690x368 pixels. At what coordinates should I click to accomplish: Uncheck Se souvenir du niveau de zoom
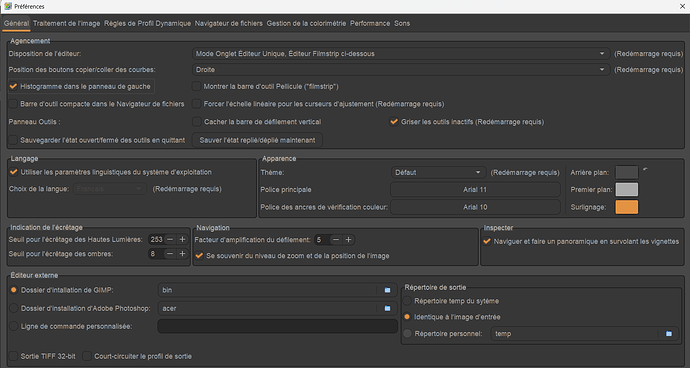point(199,256)
